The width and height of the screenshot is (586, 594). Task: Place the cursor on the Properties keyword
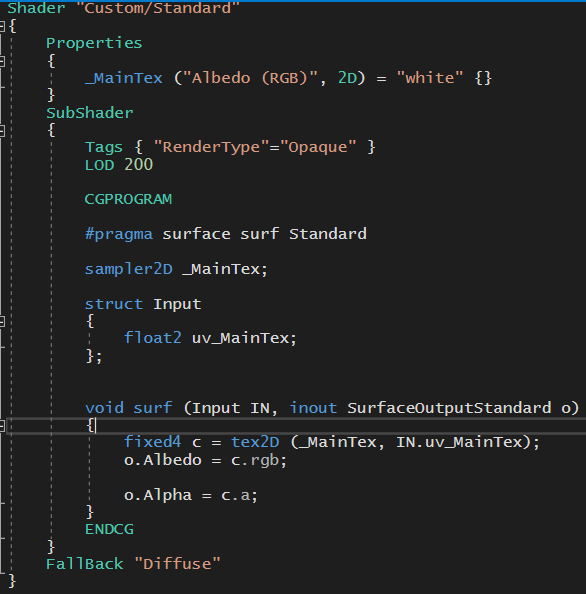coord(94,43)
